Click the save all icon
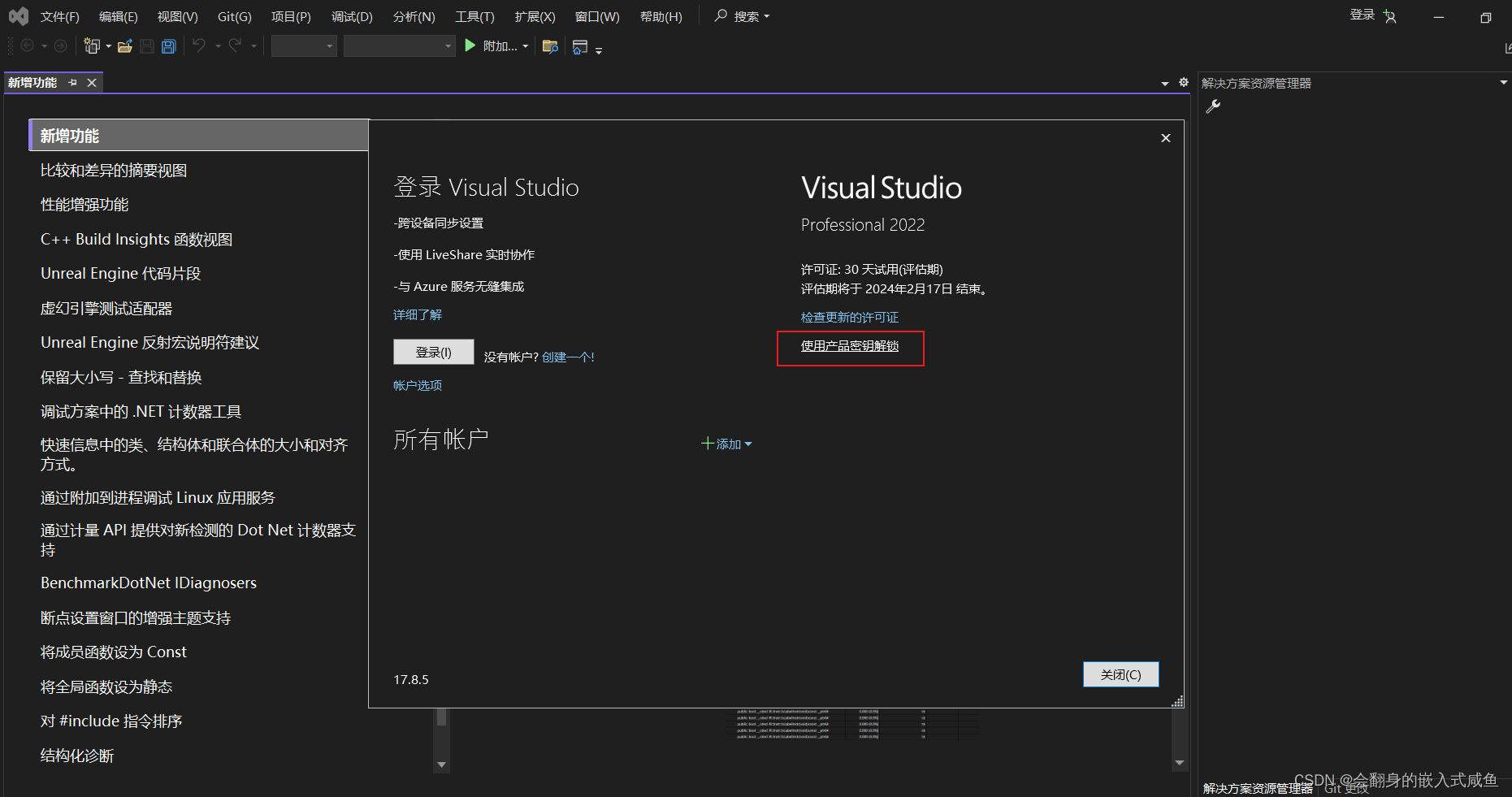Viewport: 1512px width, 797px height. [x=169, y=46]
